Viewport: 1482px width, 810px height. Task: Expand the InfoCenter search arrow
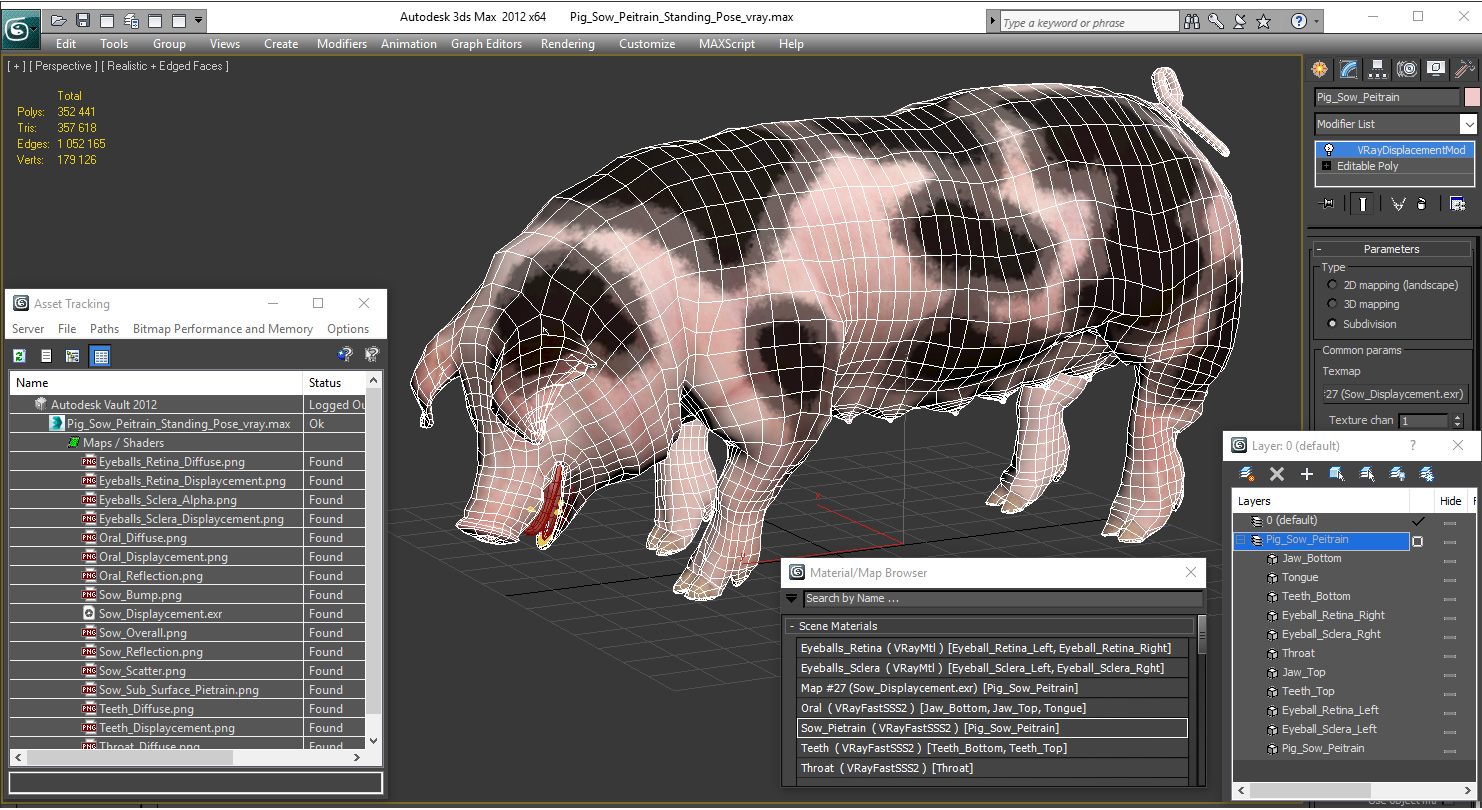(993, 21)
